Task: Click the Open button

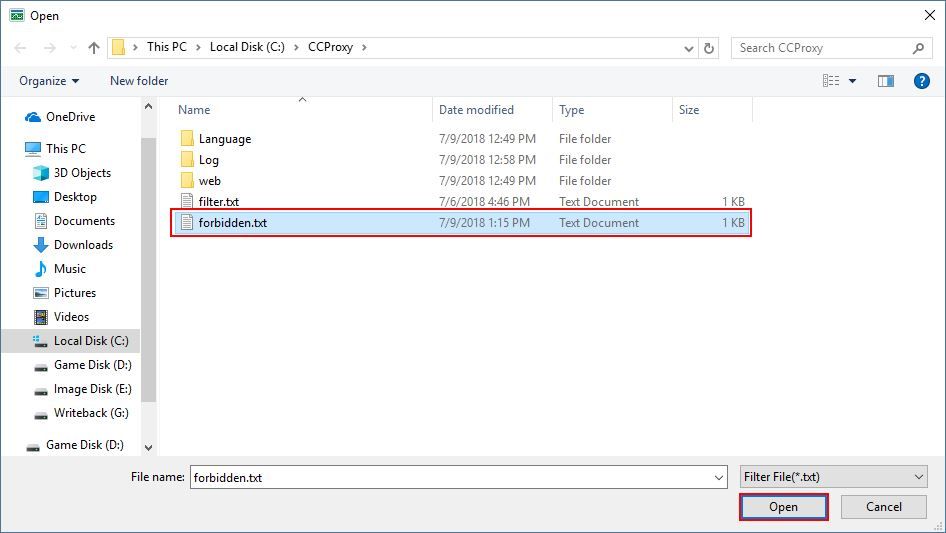Action: click(x=783, y=507)
